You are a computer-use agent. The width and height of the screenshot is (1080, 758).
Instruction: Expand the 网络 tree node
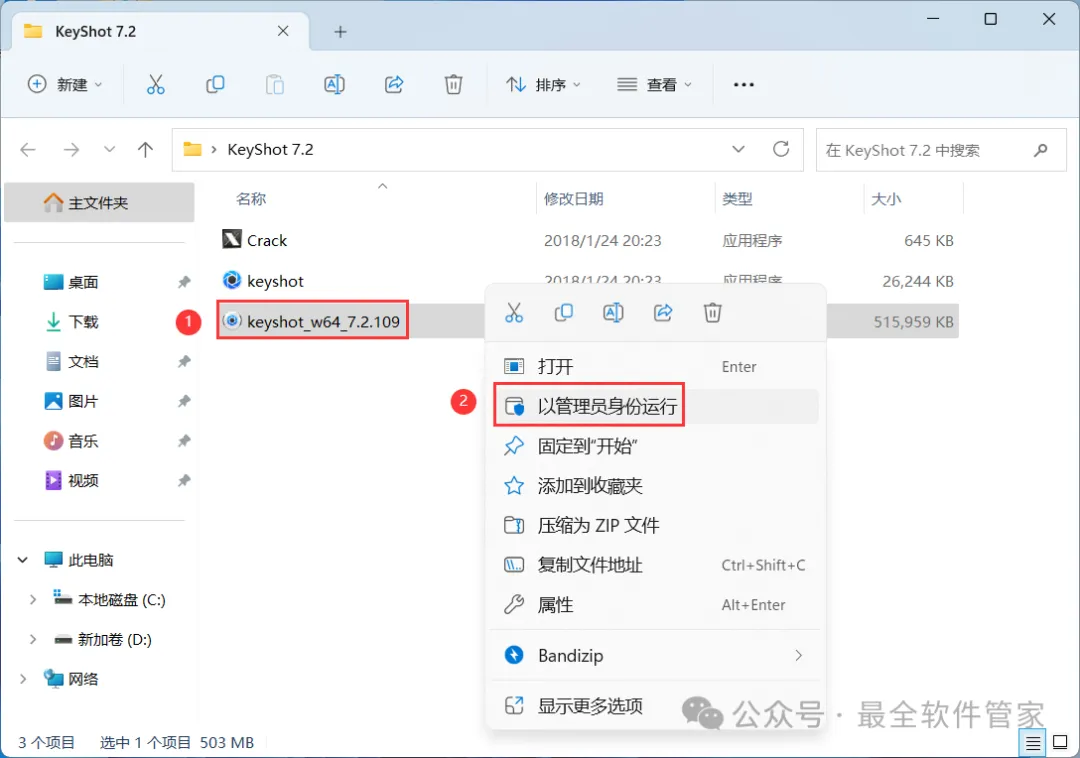point(23,679)
